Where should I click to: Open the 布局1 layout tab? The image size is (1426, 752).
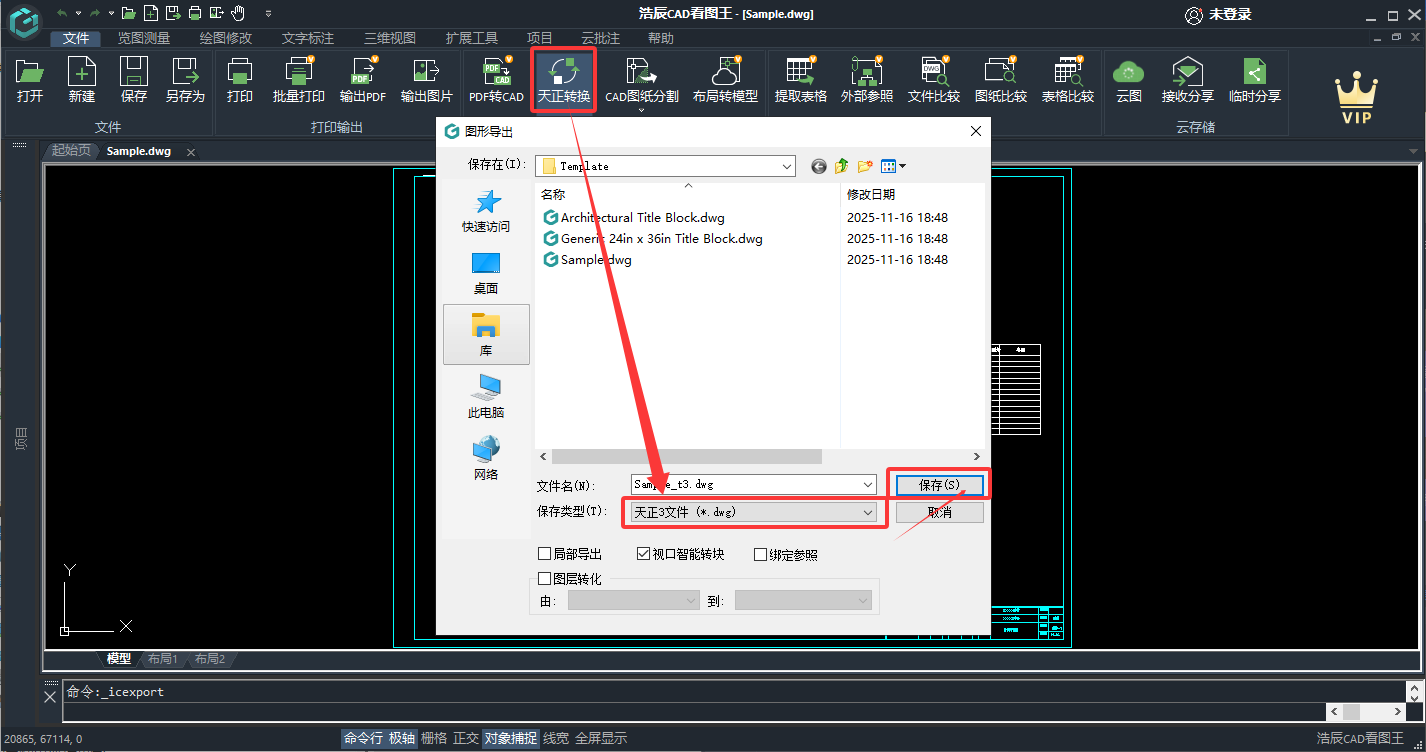pos(162,659)
